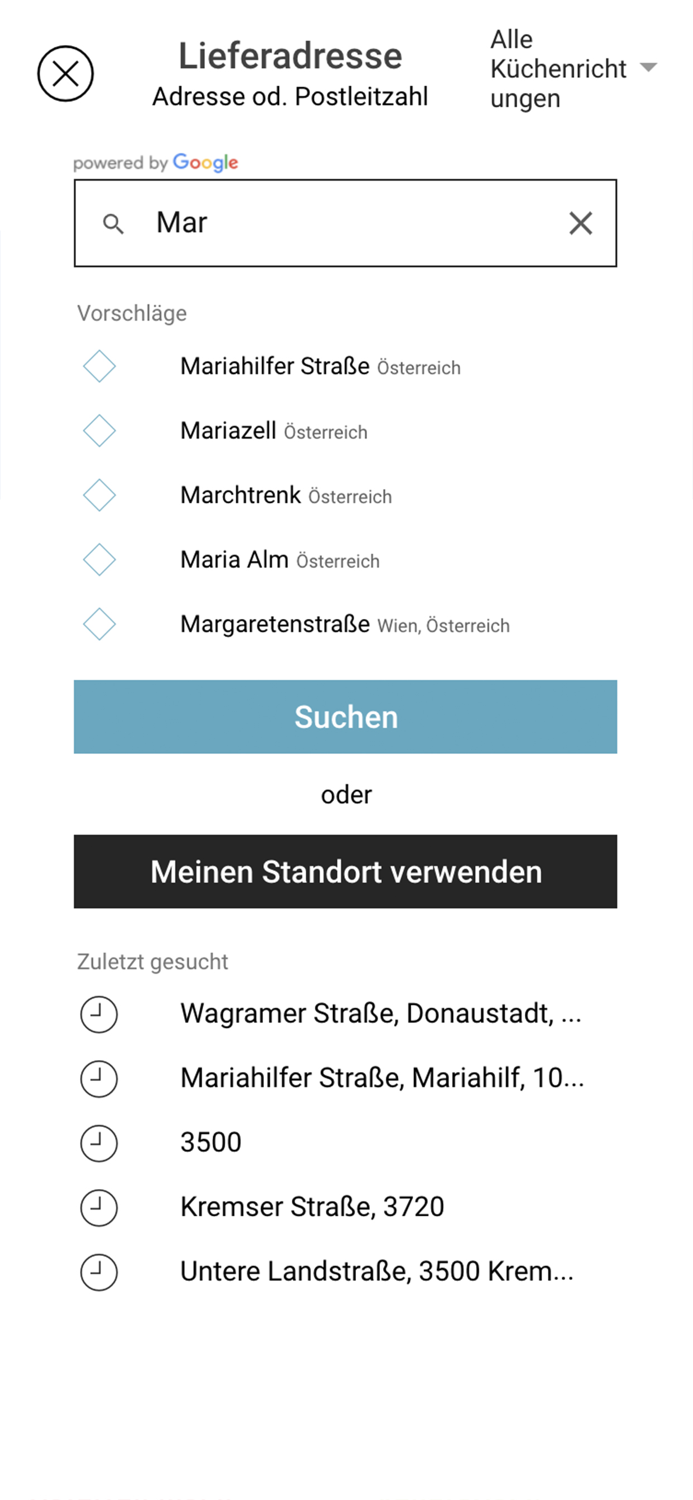
Task: Close the Lieferadresse screen with X icon
Action: pos(65,74)
